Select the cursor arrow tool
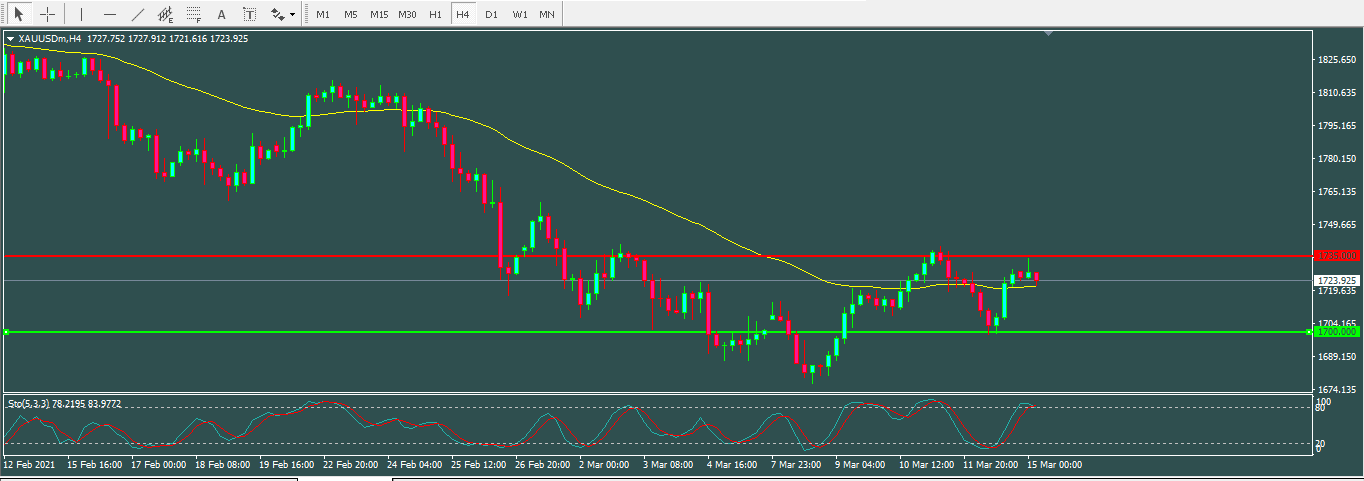 [18, 14]
